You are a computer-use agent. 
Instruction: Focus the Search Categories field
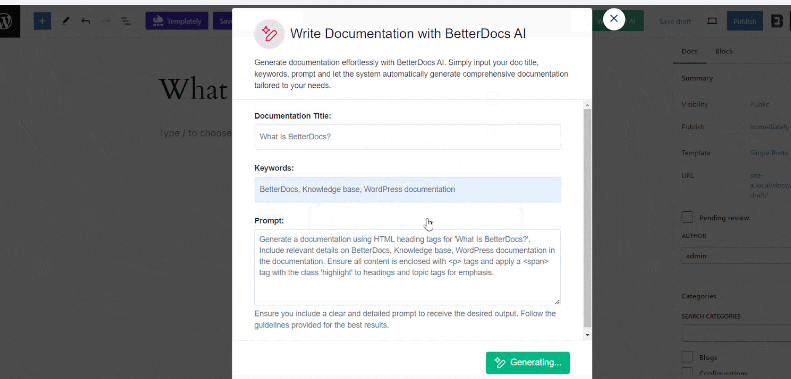pyautogui.click(x=736, y=333)
